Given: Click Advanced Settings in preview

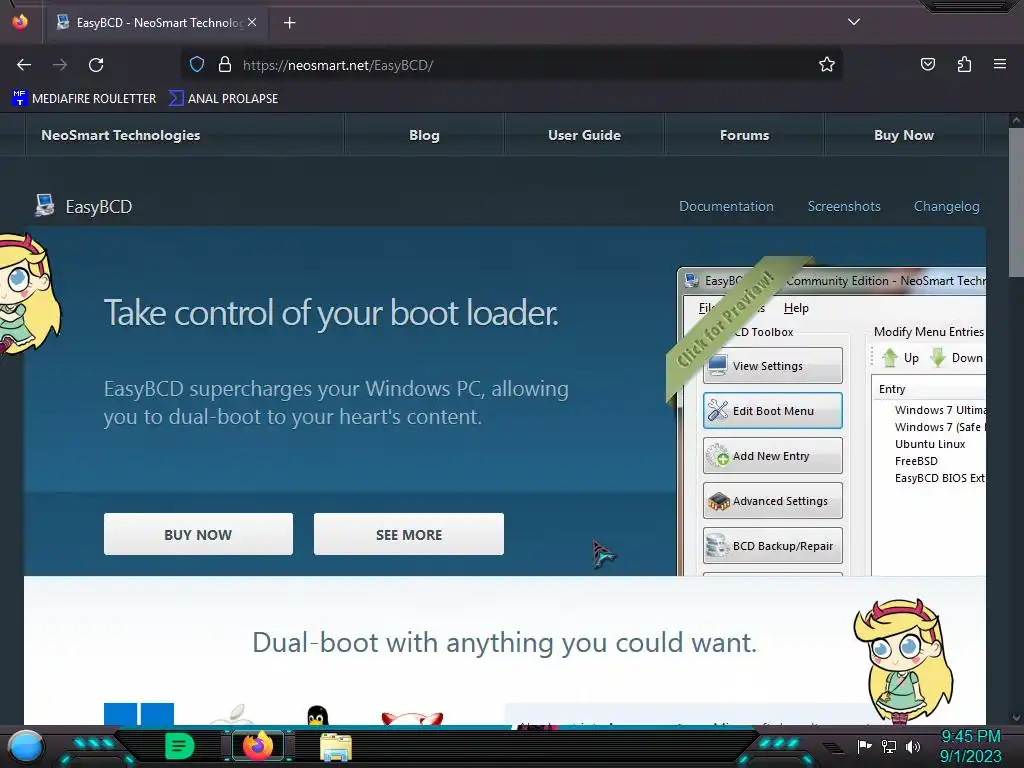Looking at the screenshot, I should coord(773,501).
